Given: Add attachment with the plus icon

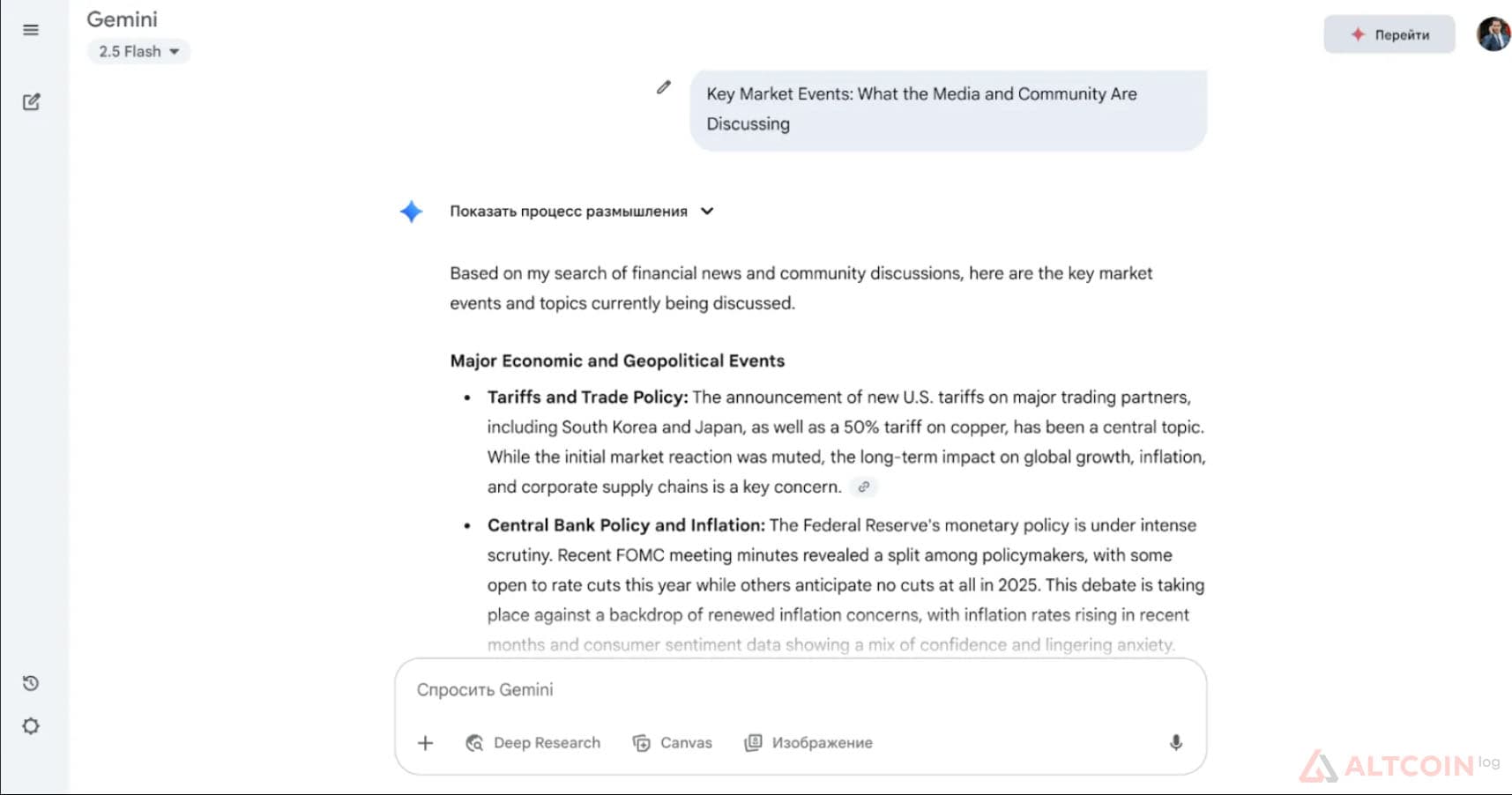Looking at the screenshot, I should coord(425,743).
